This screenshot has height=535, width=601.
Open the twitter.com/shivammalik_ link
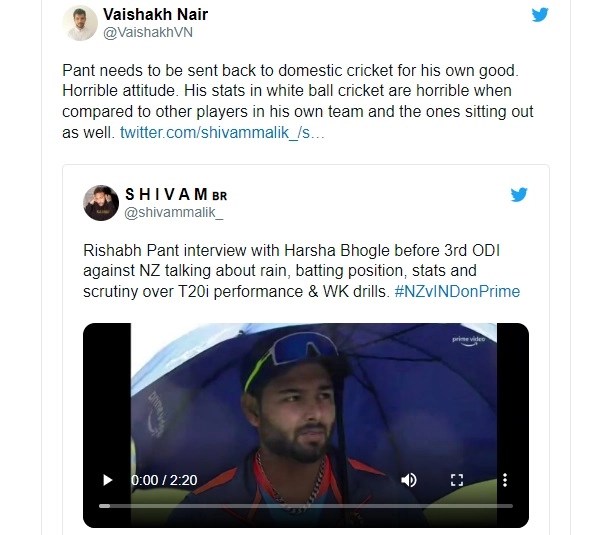[222, 133]
